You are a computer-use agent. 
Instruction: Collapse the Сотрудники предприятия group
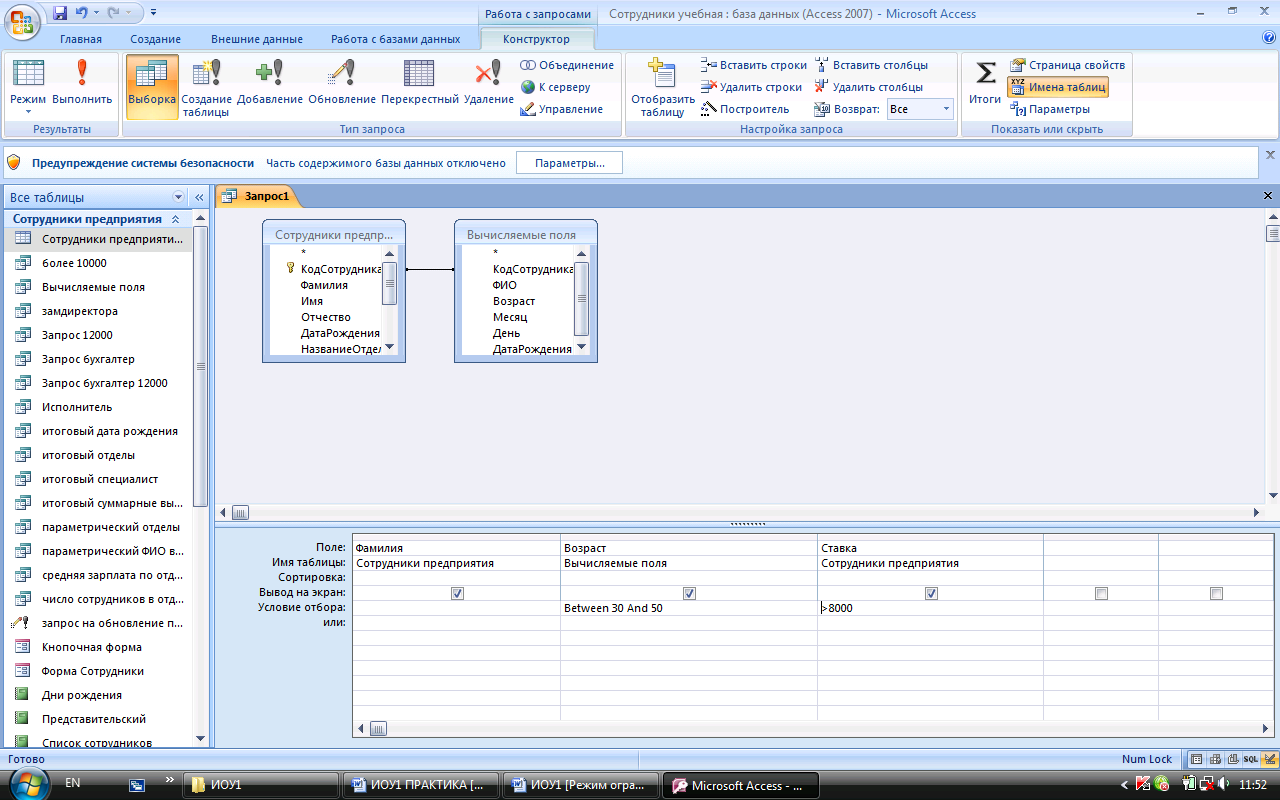click(176, 219)
